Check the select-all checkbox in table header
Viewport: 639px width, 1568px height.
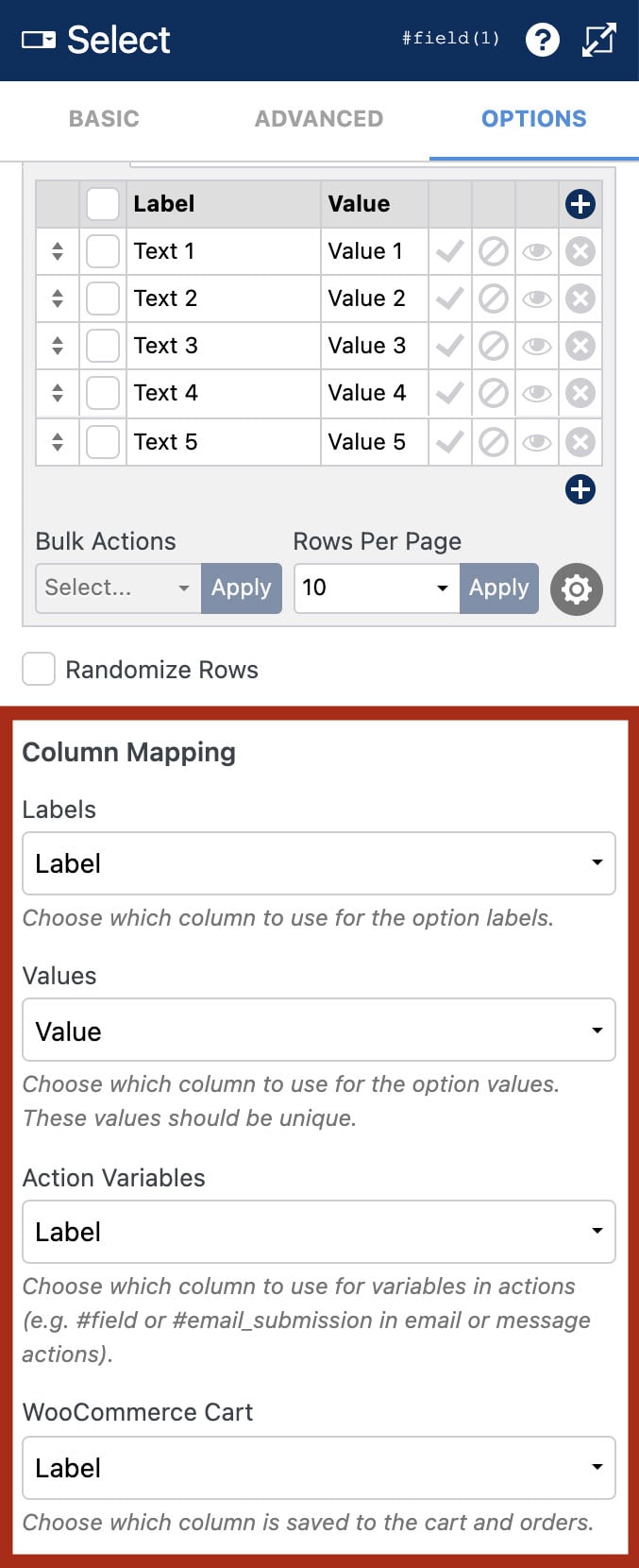tap(102, 203)
